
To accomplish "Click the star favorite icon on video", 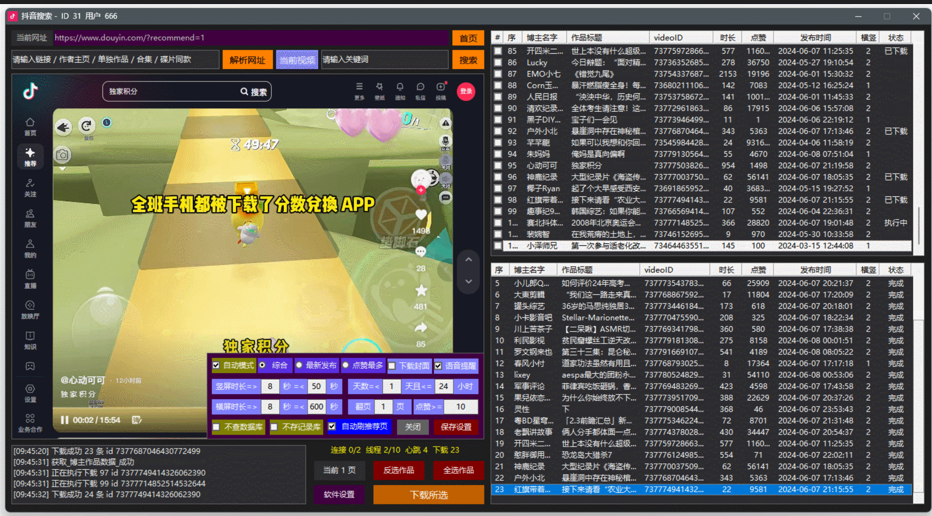I will coord(421,291).
